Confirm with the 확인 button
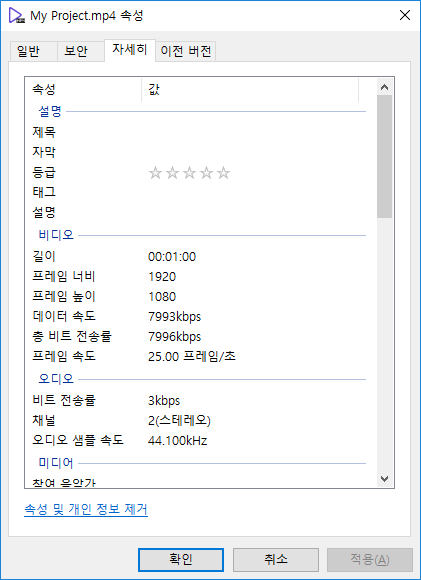This screenshot has height=580, width=421. pyautogui.click(x=181, y=560)
